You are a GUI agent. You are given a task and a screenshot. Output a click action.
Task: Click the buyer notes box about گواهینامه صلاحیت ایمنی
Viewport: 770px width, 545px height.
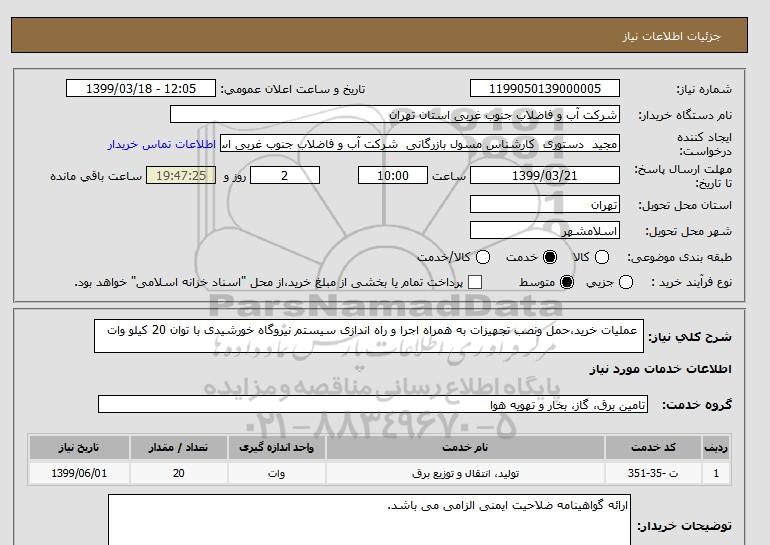point(369,520)
